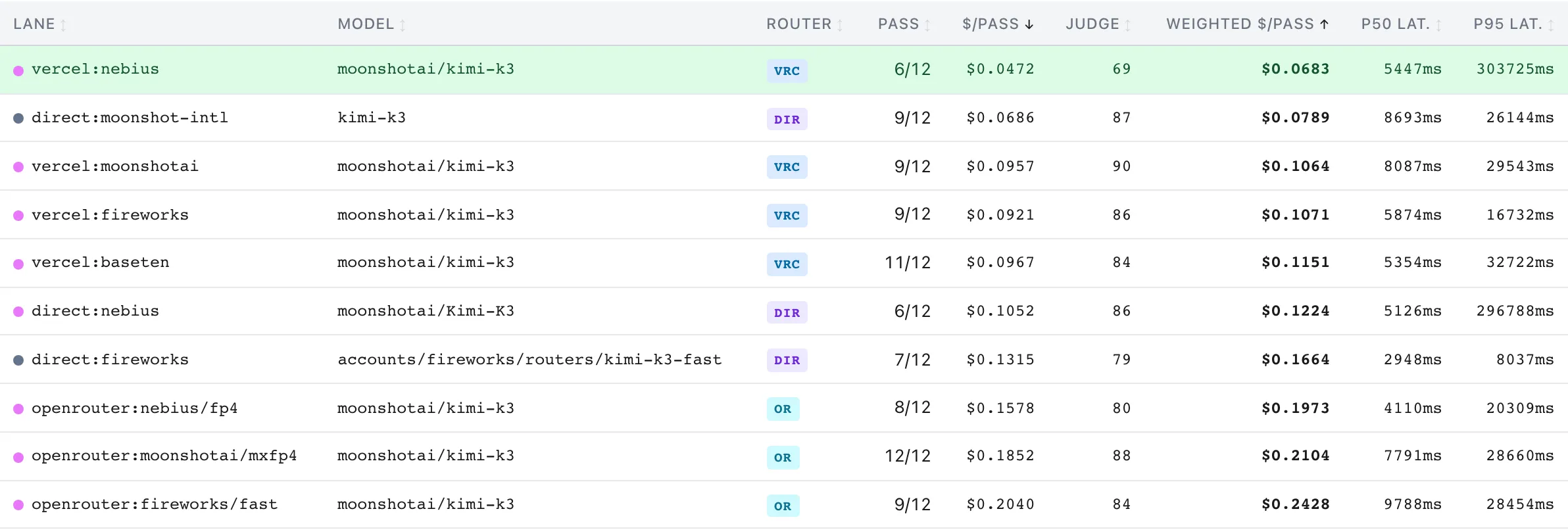The width and height of the screenshot is (1568, 530).
Task: Click the pink dot beside openrouter:nebius/fp4
Action: (x=18, y=408)
